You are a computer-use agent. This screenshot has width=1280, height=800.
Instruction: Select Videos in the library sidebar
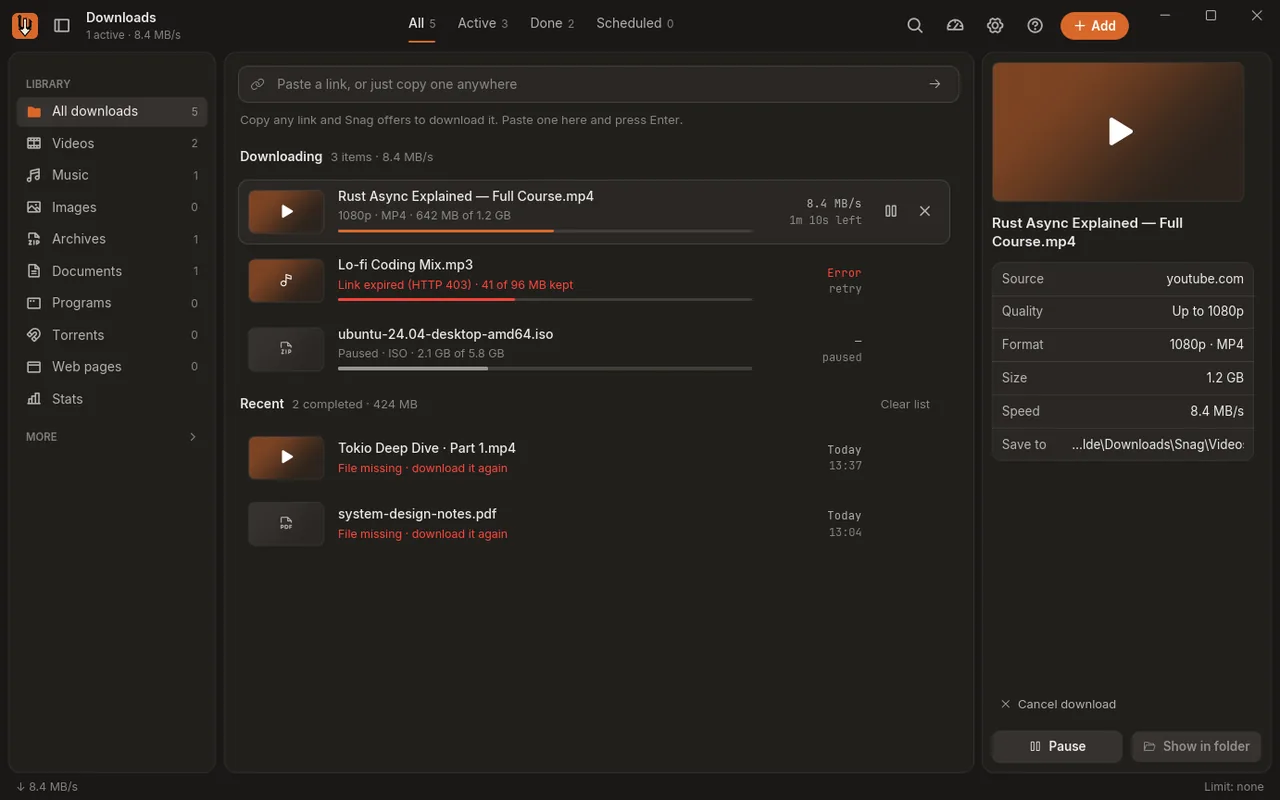click(x=112, y=143)
